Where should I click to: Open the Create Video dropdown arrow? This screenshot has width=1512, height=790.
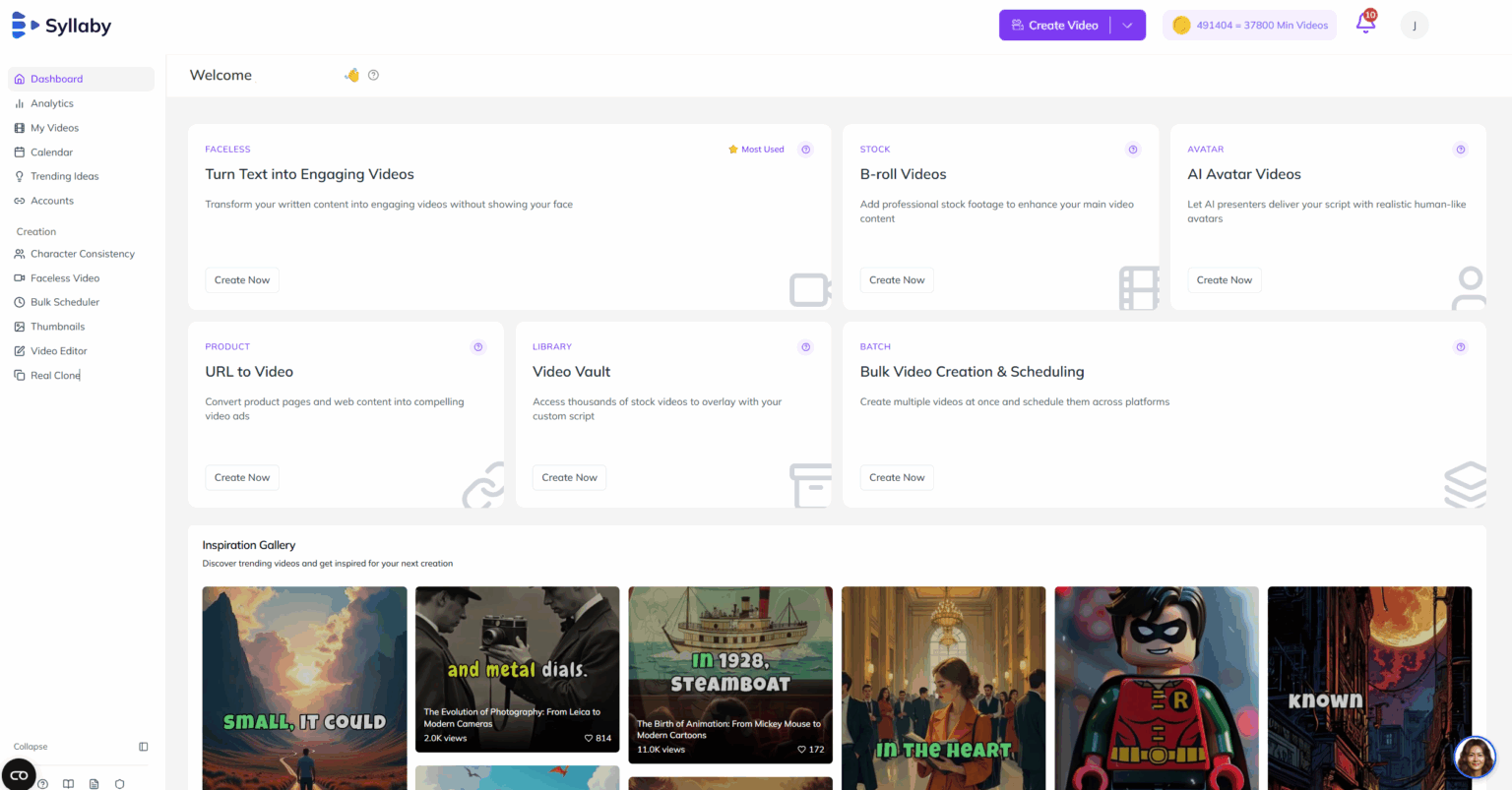coord(1128,25)
